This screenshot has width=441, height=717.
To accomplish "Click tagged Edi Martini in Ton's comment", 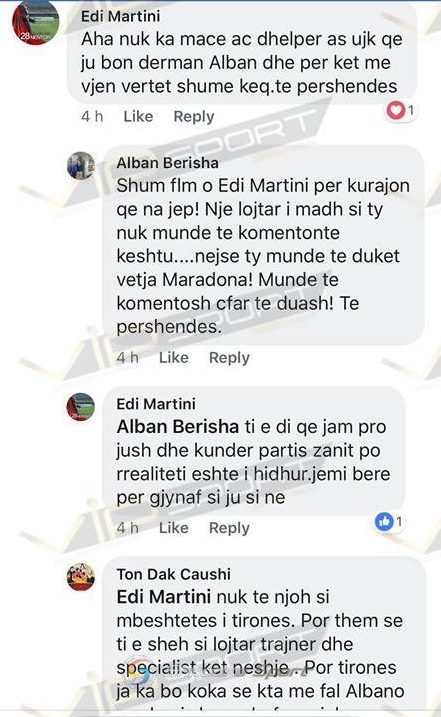I will click(x=164, y=597).
